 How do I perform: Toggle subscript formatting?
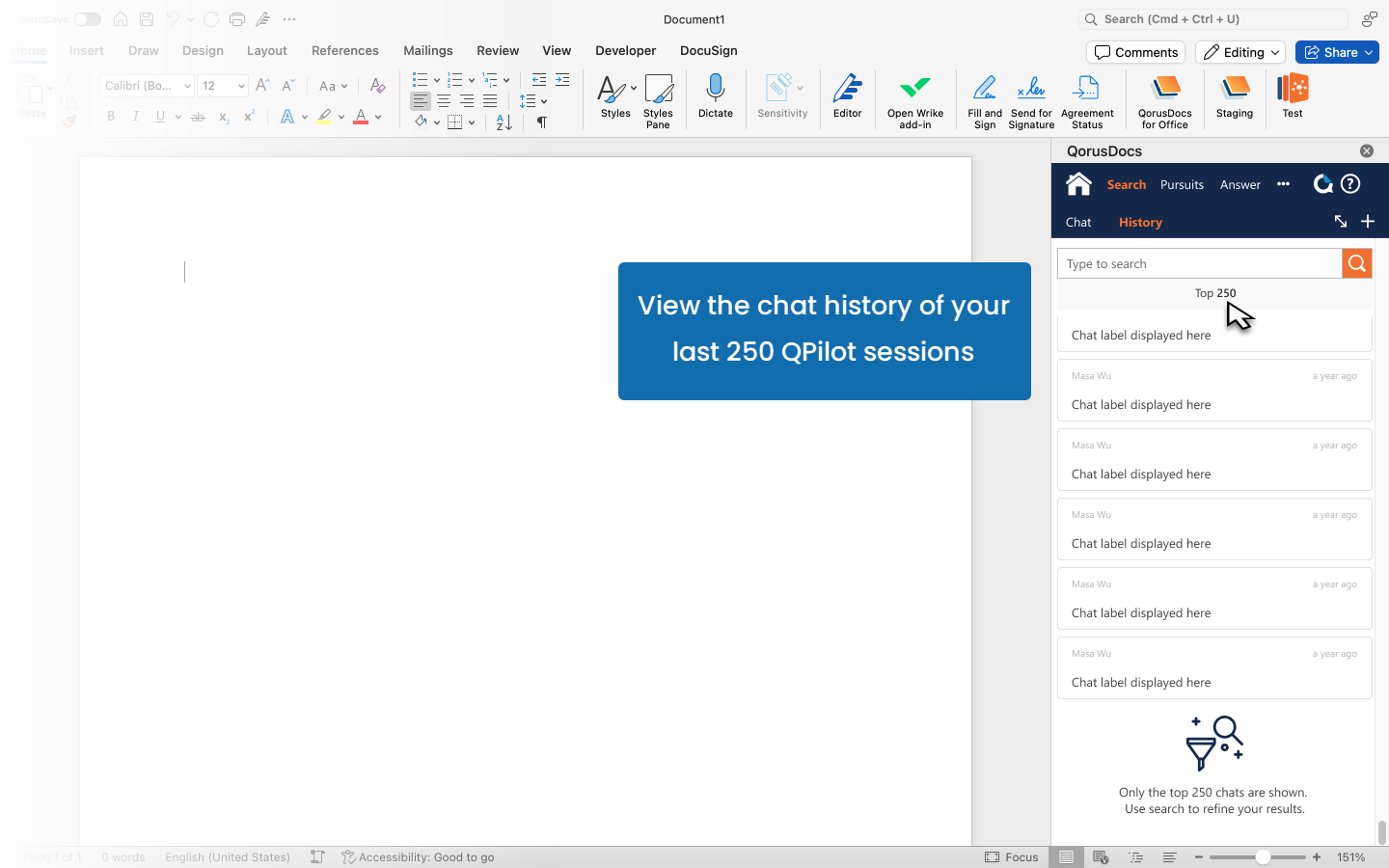click(x=224, y=117)
